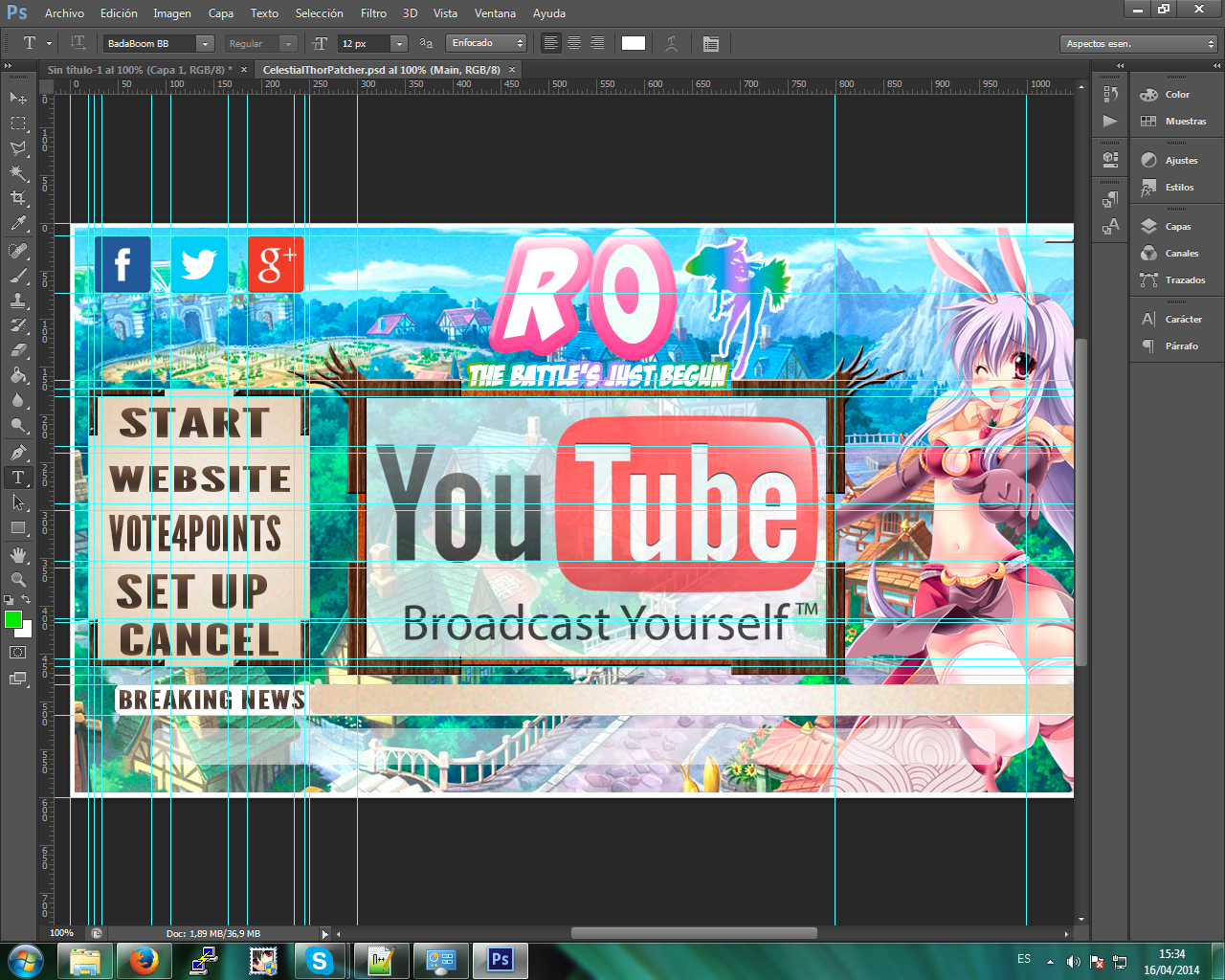Select the Hand tool

pos(18,554)
